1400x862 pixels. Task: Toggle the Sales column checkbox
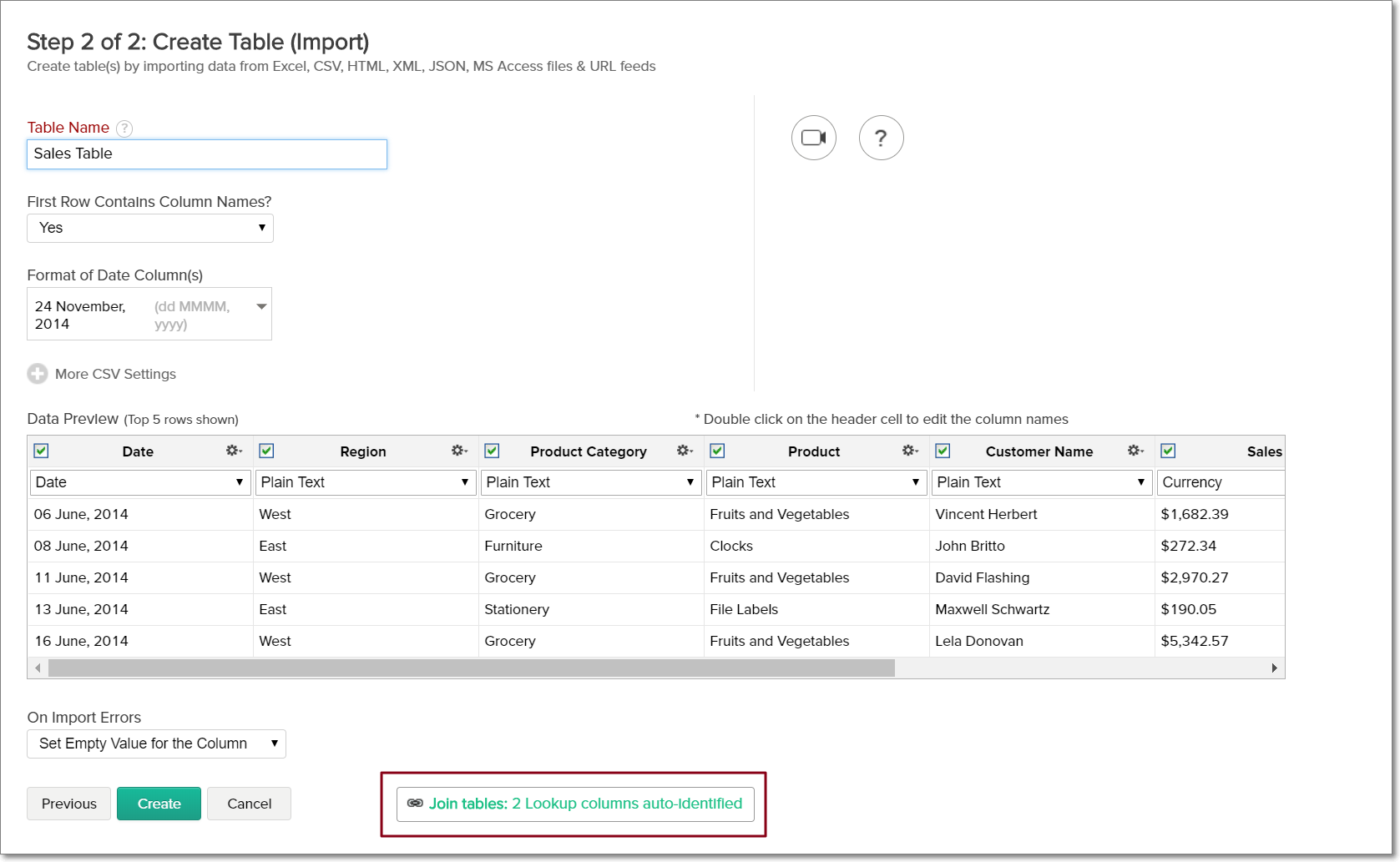(x=1168, y=451)
